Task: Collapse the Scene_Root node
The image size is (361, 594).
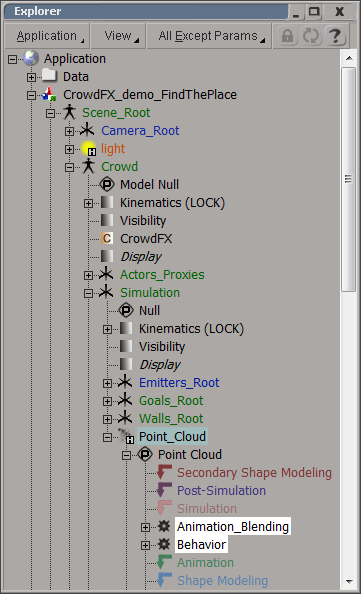Action: 50,113
